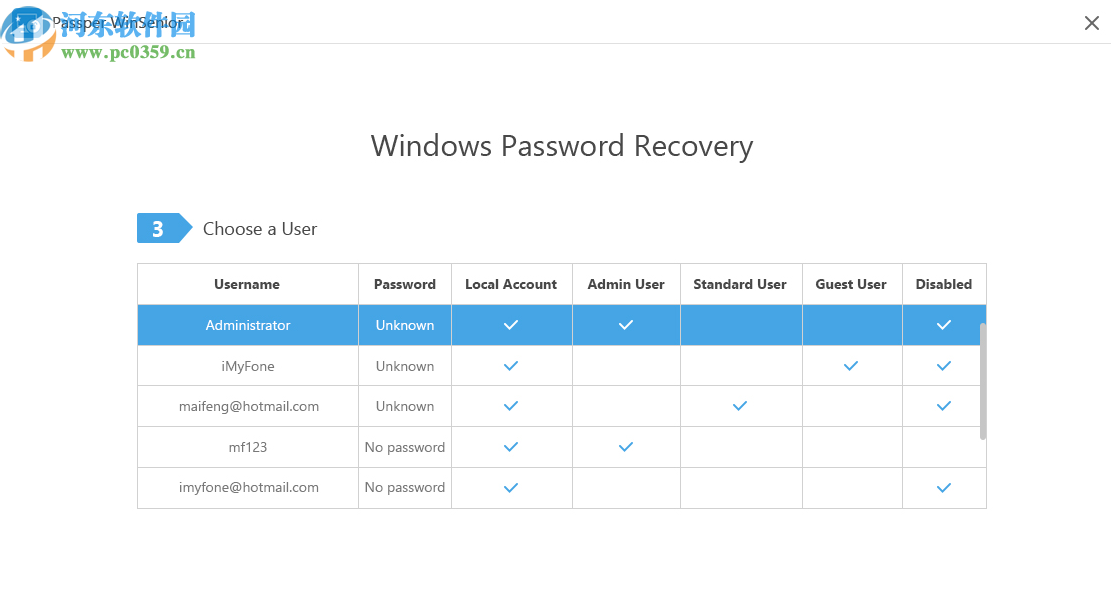Close the Passper WinSenior window

click(x=1091, y=23)
